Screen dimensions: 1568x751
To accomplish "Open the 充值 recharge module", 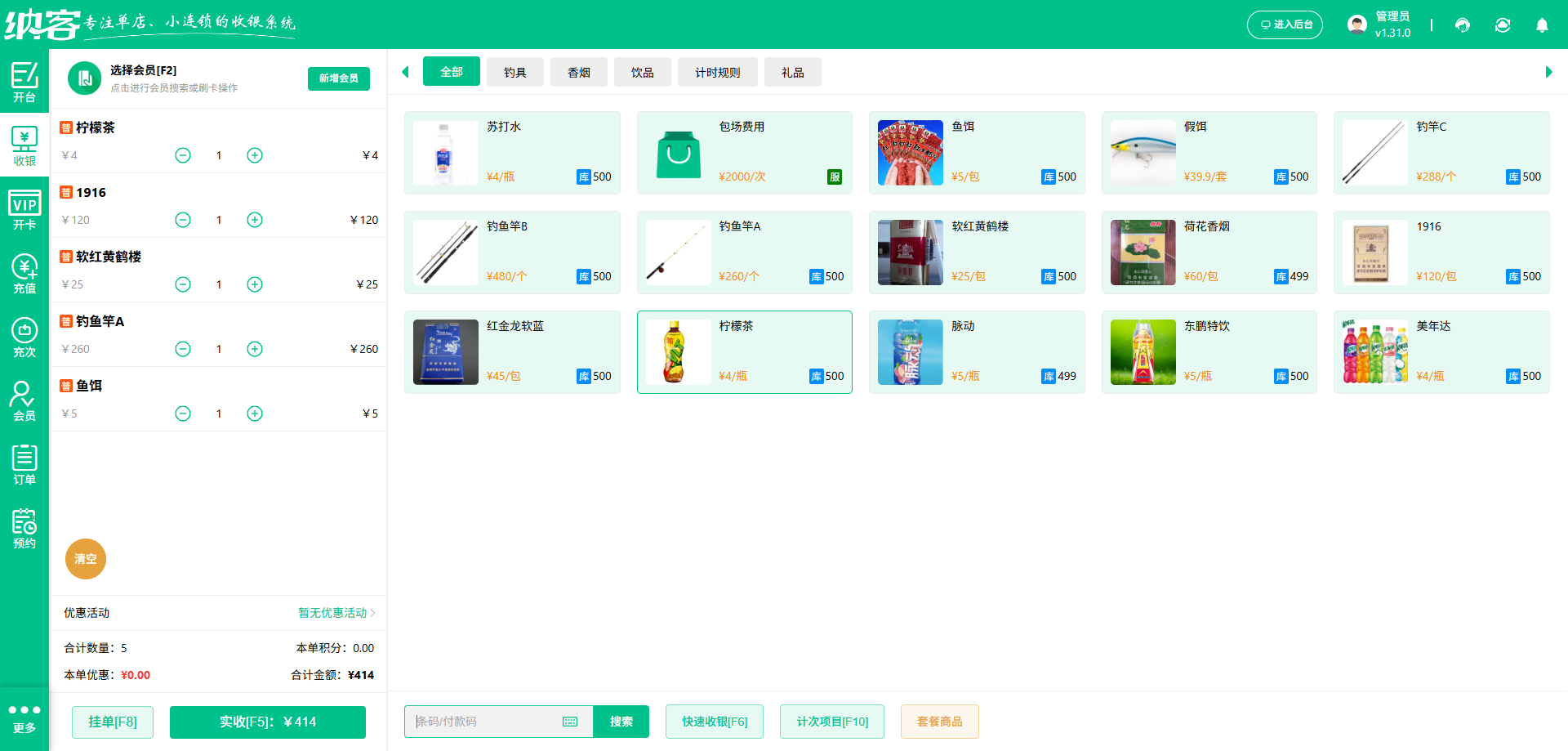I will pyautogui.click(x=24, y=272).
